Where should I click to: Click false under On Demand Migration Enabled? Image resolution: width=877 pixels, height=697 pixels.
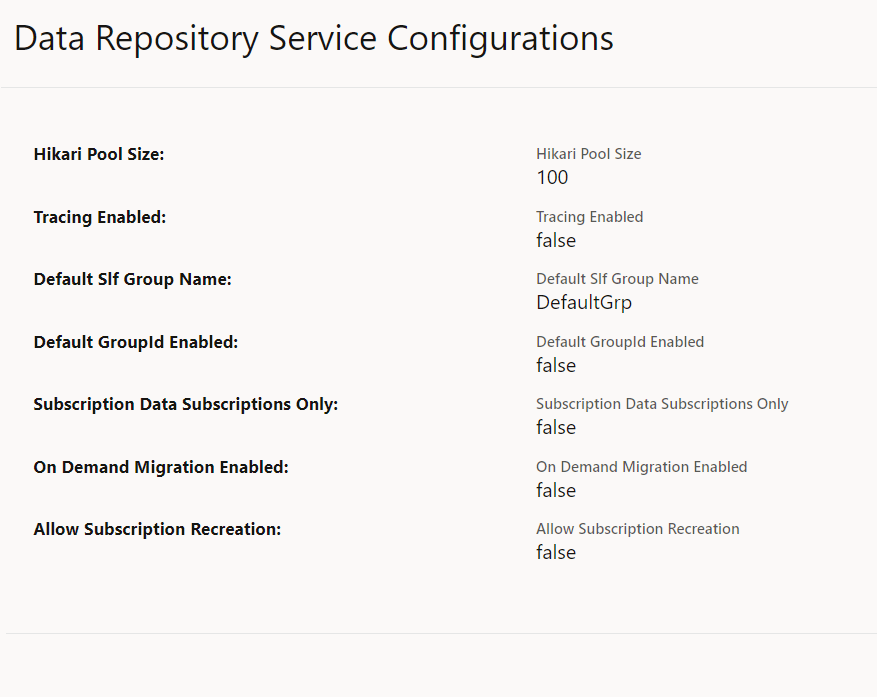555,491
